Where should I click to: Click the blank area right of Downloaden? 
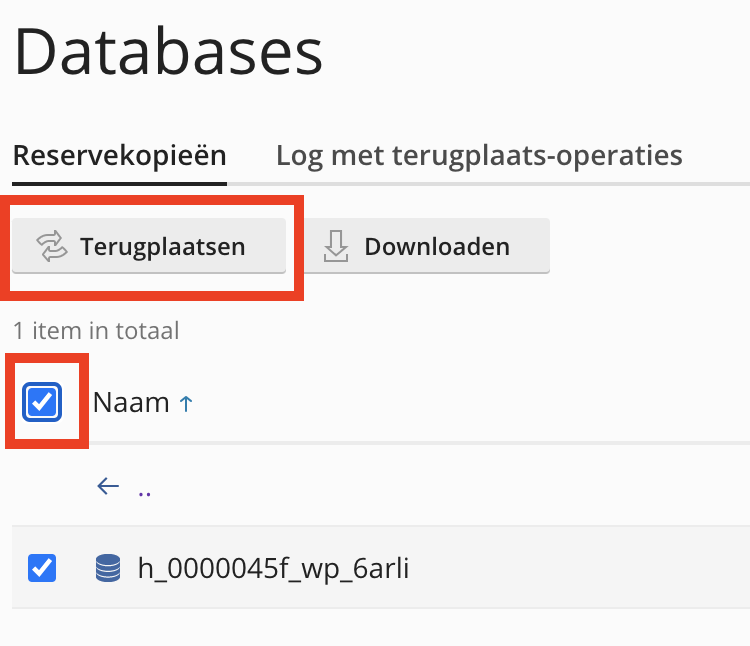(x=650, y=246)
